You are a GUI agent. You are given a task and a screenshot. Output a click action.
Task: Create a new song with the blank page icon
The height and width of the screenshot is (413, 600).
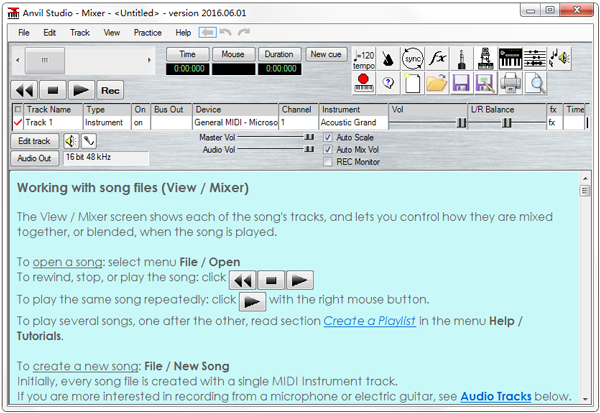tap(412, 83)
